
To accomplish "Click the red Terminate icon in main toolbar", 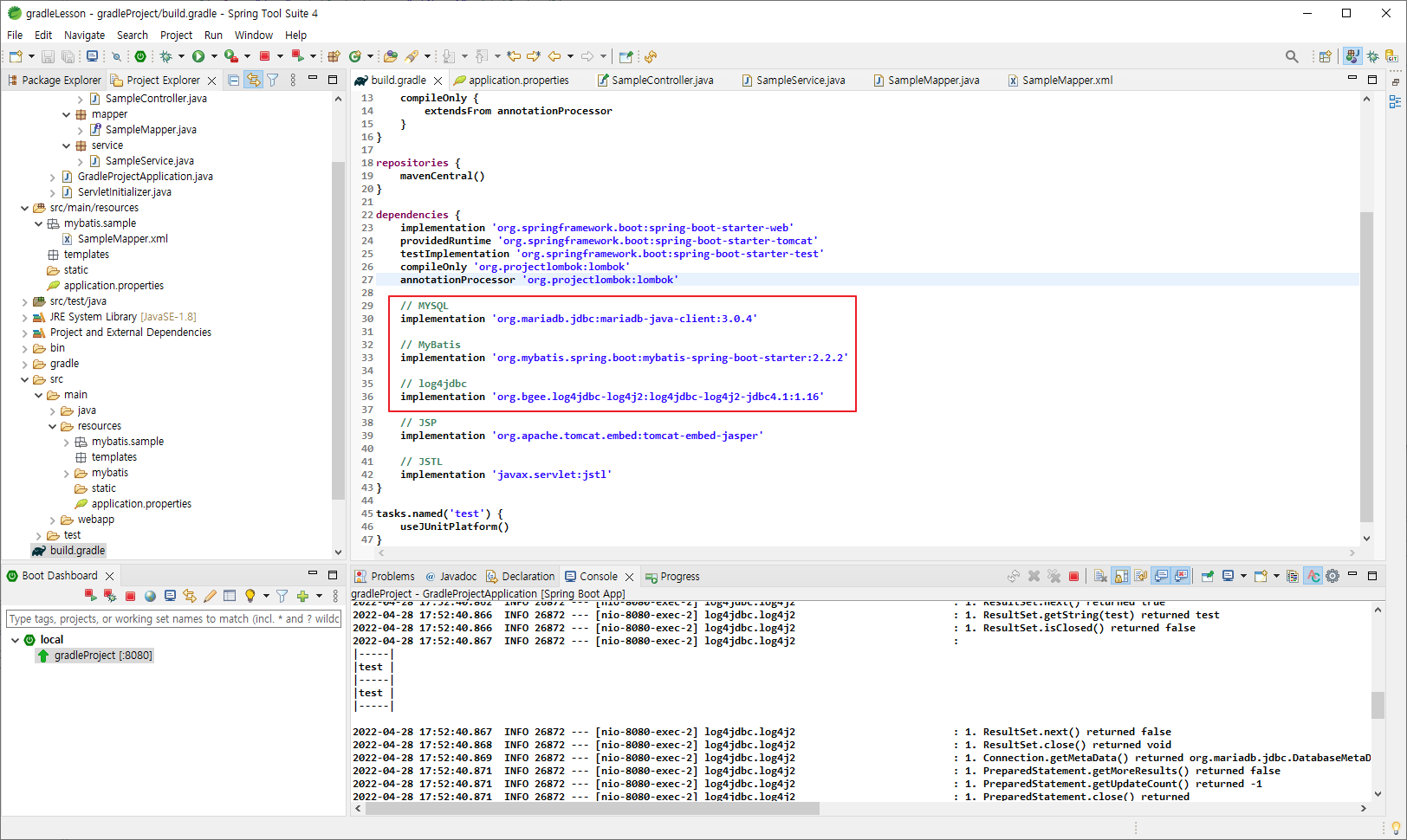I will click(265, 56).
